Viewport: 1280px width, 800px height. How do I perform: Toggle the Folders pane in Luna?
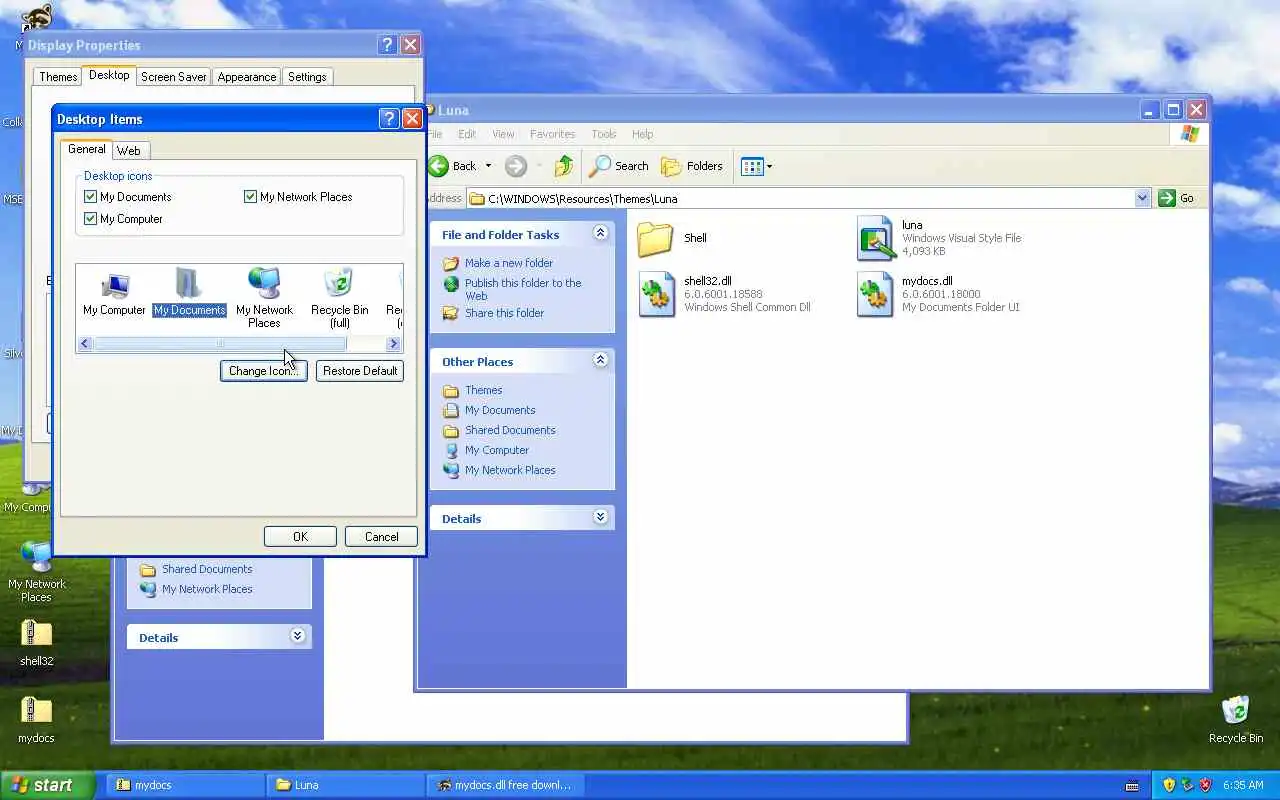692,166
